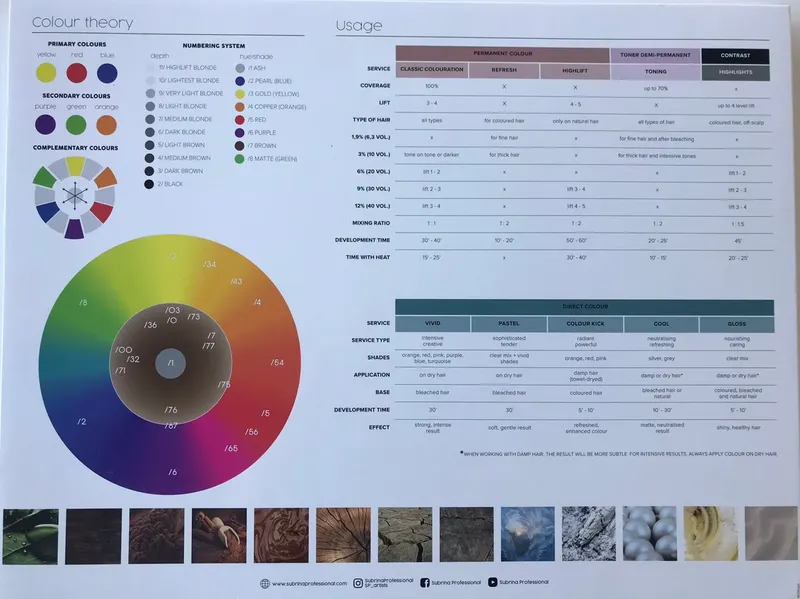Click the /65 label on the colour wheel
Viewport: 800px width, 599px height.
(231, 448)
